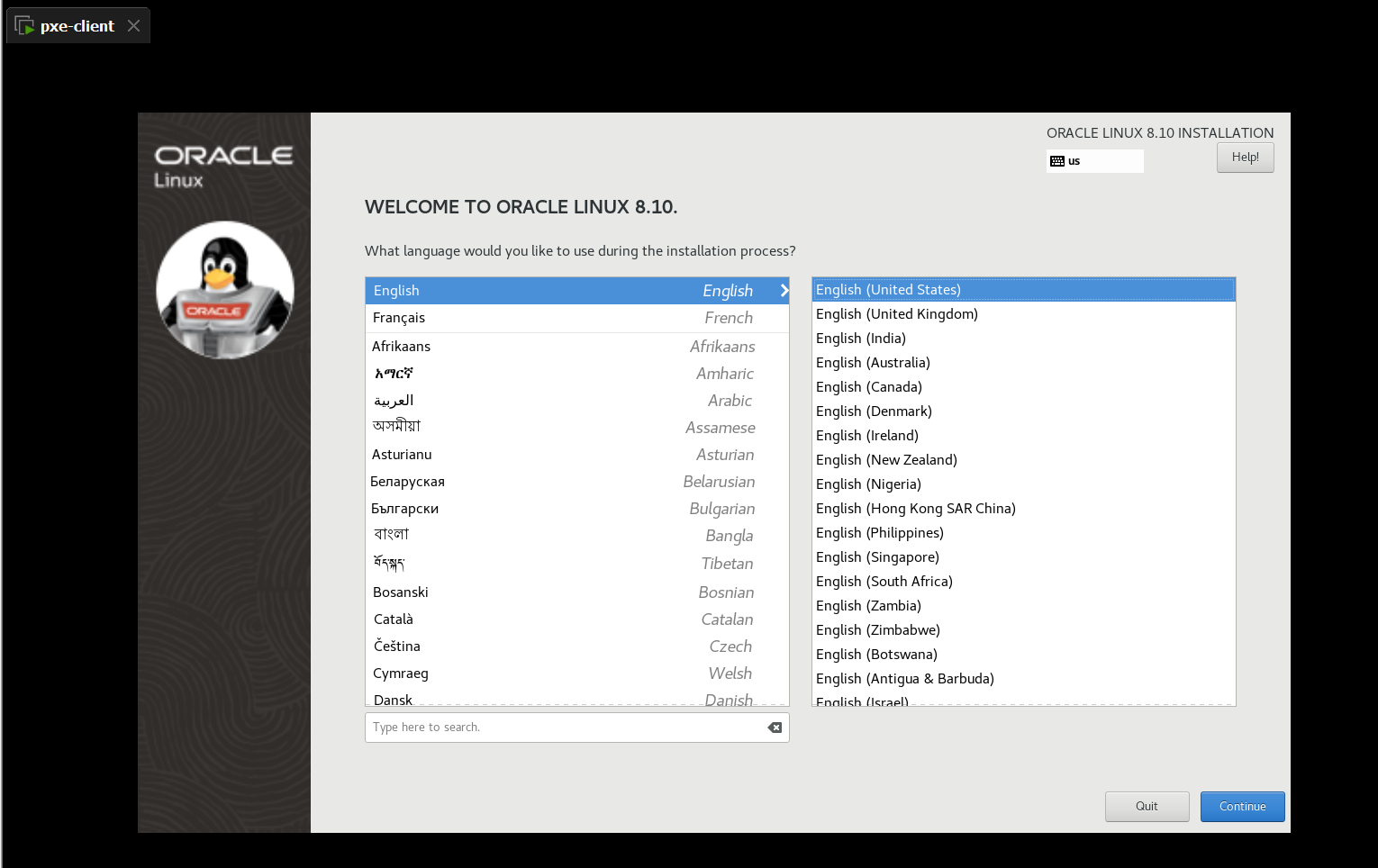Viewport: 1378px width, 868px height.
Task: Focus the language search field
Action: point(577,728)
